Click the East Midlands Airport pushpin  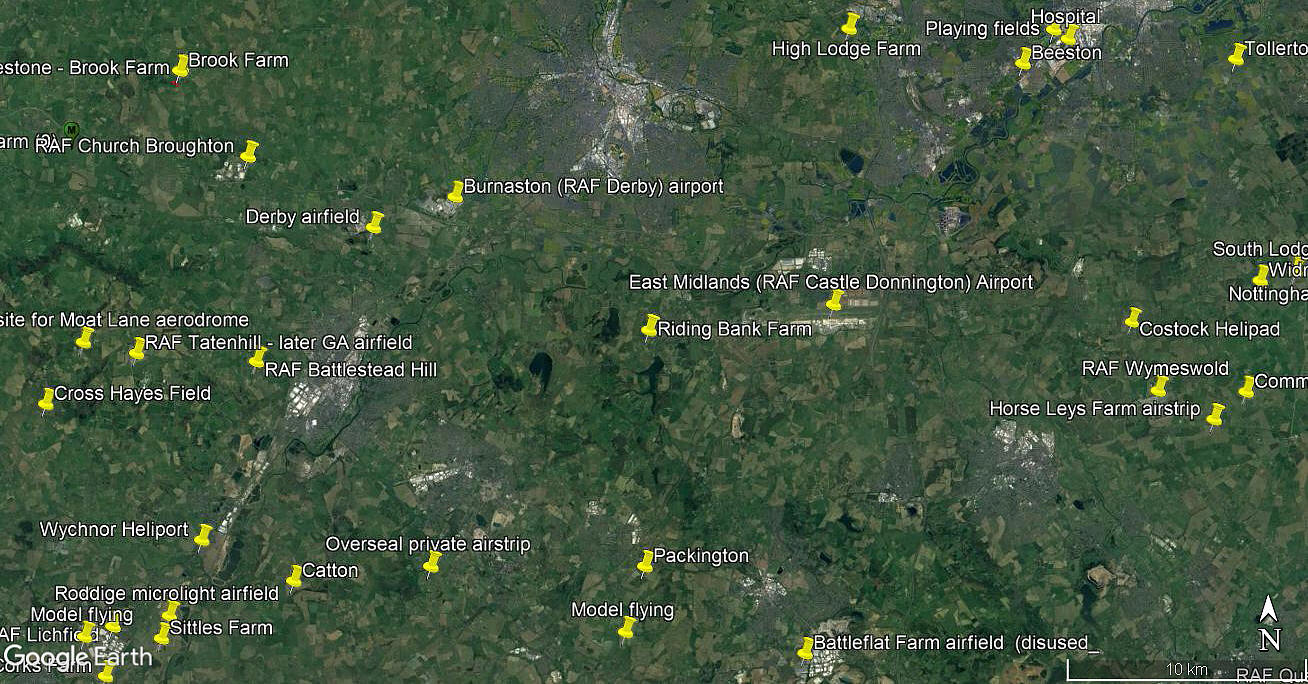point(834,300)
